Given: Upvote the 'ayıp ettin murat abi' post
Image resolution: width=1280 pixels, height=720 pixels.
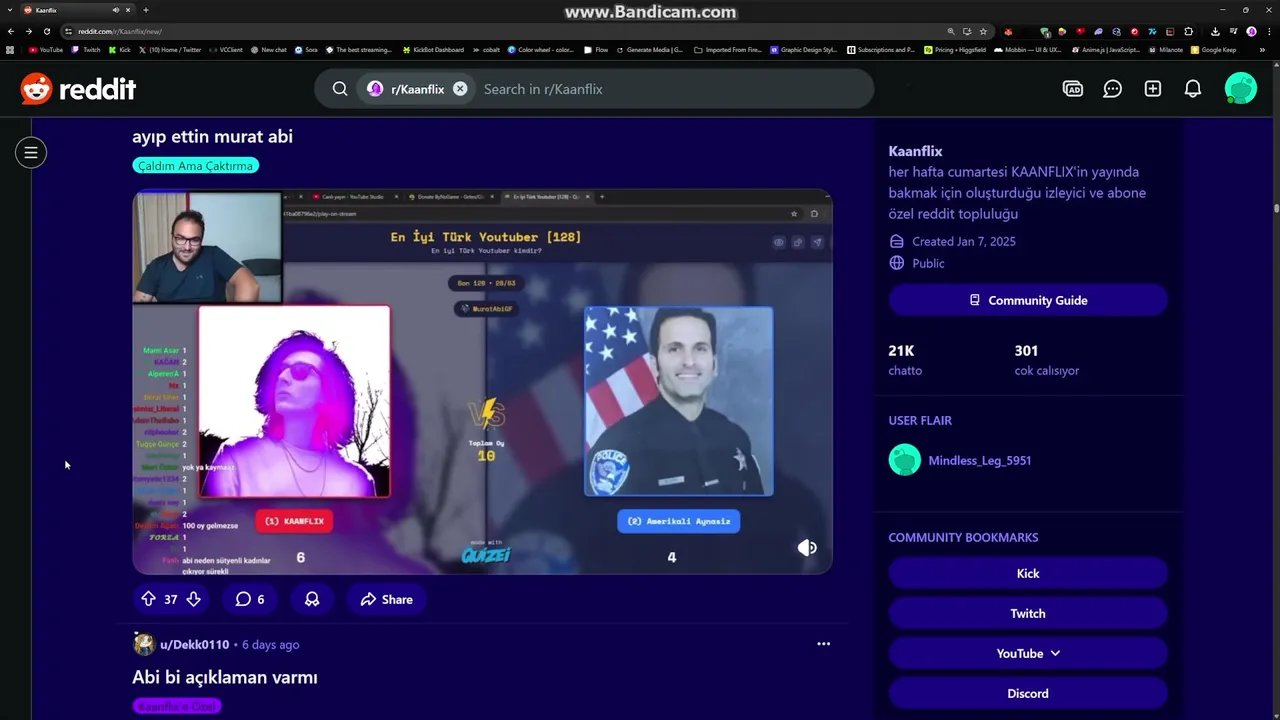Looking at the screenshot, I should (x=148, y=599).
